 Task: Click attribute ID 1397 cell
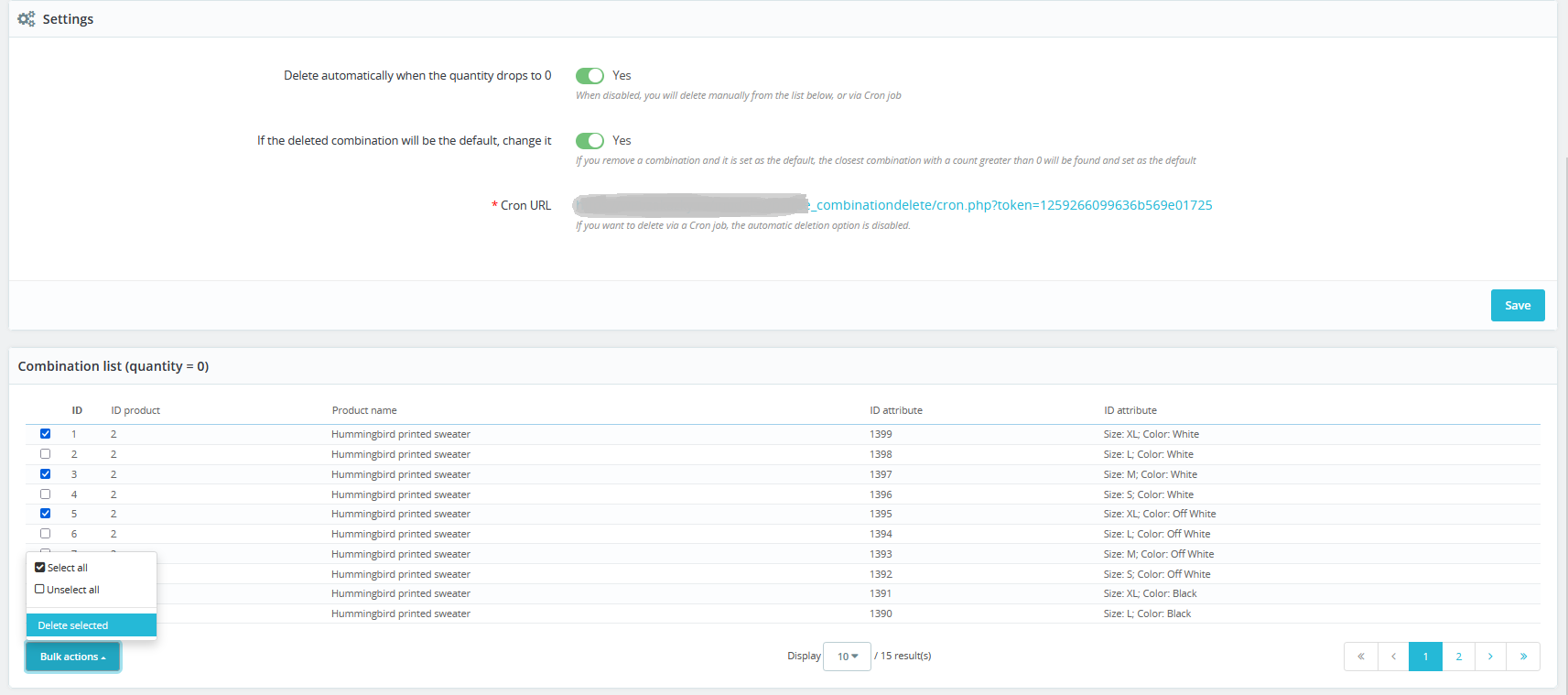[881, 474]
